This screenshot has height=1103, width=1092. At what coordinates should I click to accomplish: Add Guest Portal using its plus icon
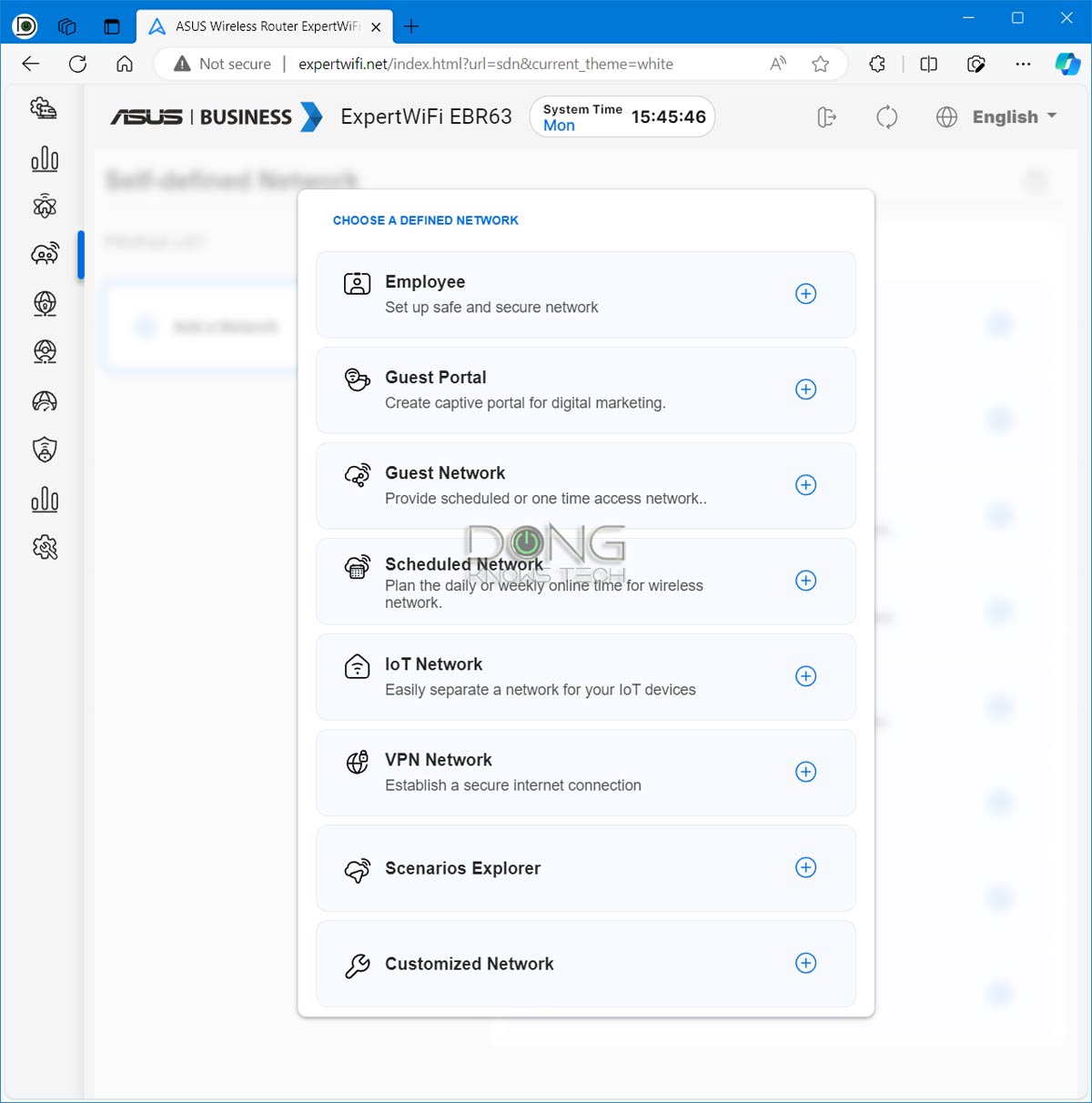[805, 390]
